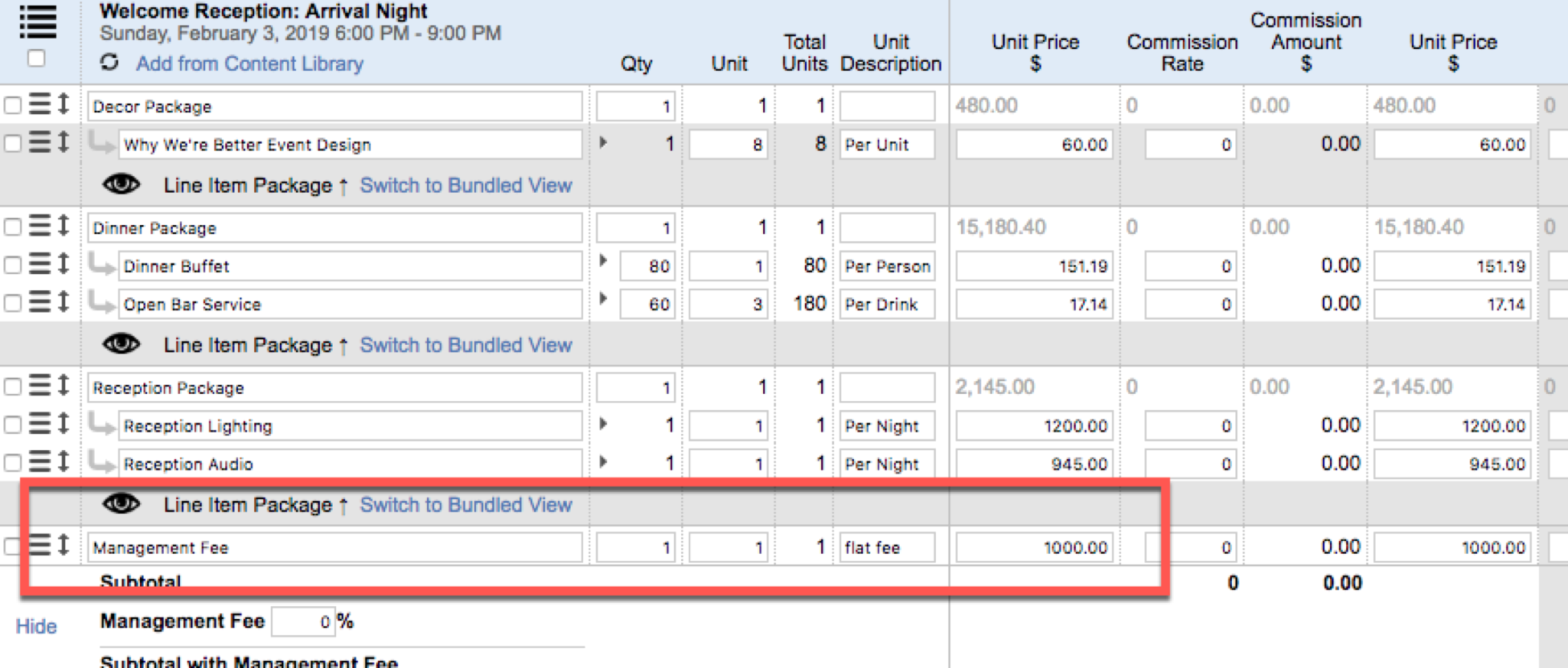Switch Decor Package to Bundled View
This screenshot has height=668, width=1568.
pyautogui.click(x=466, y=185)
